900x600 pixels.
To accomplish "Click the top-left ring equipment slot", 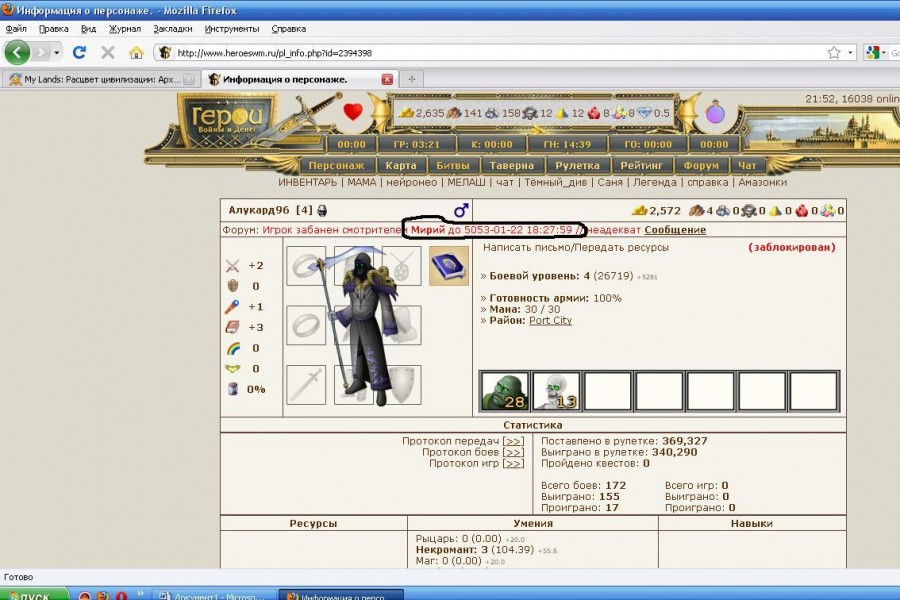I will point(306,266).
